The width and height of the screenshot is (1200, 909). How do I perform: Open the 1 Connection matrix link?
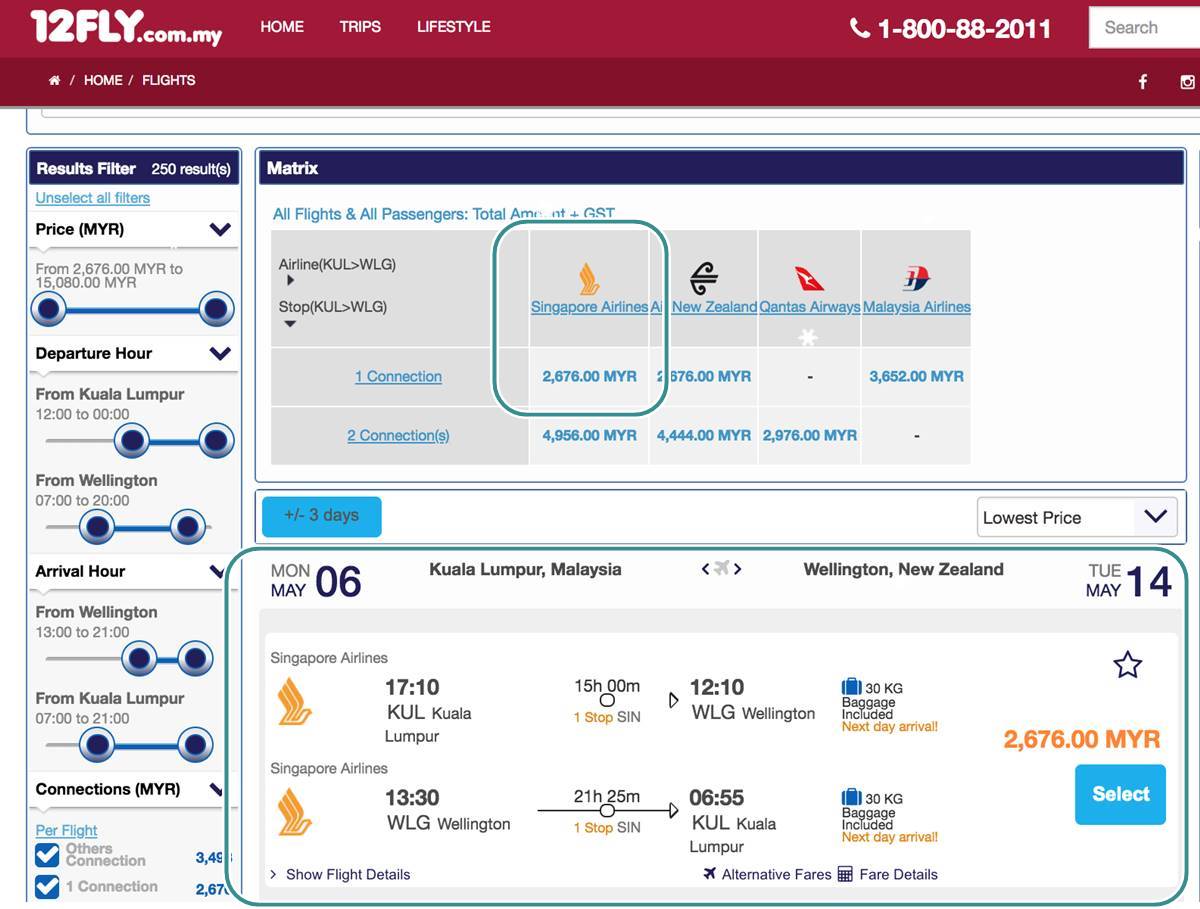(398, 376)
